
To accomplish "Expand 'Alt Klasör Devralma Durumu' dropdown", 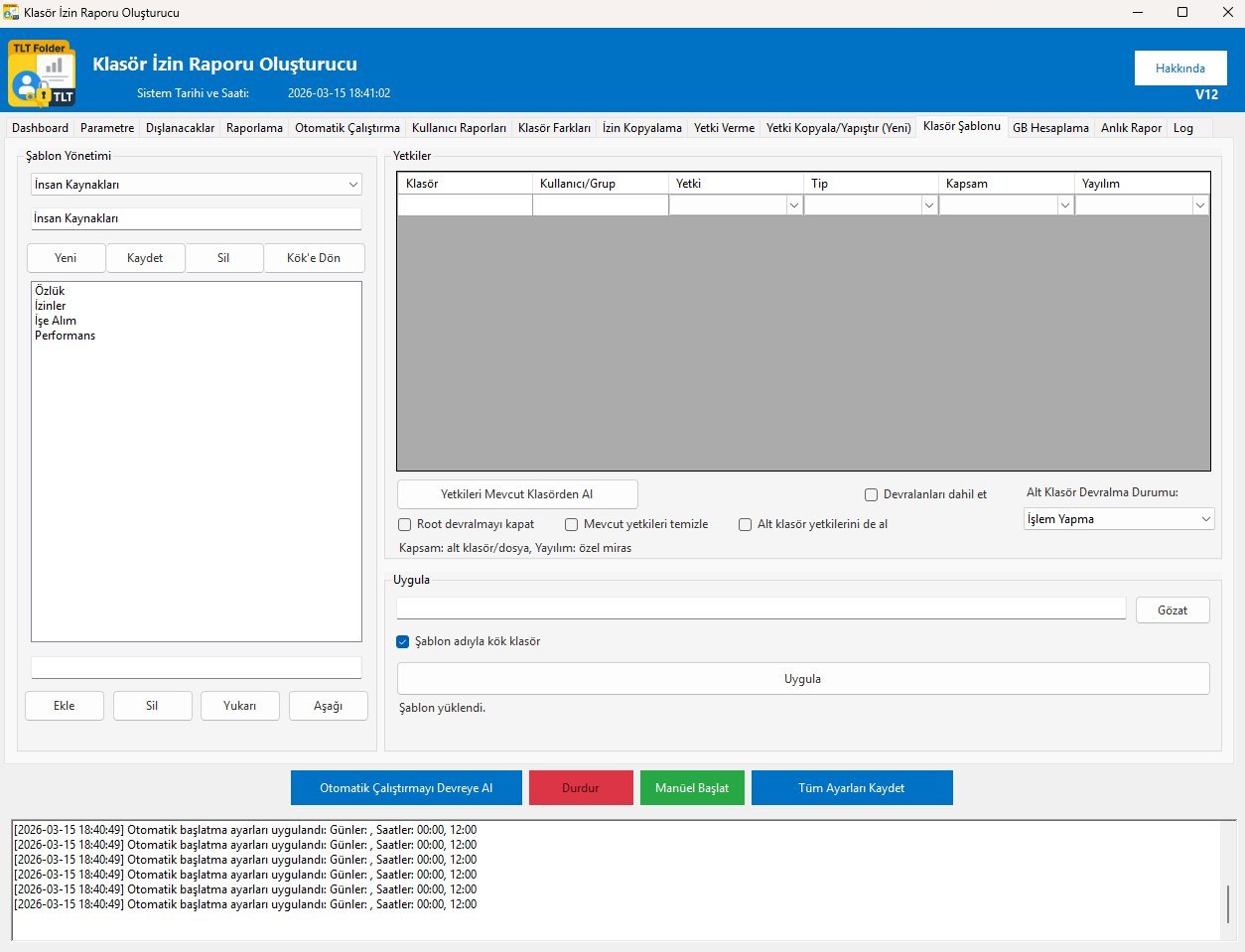I will pos(1119,519).
